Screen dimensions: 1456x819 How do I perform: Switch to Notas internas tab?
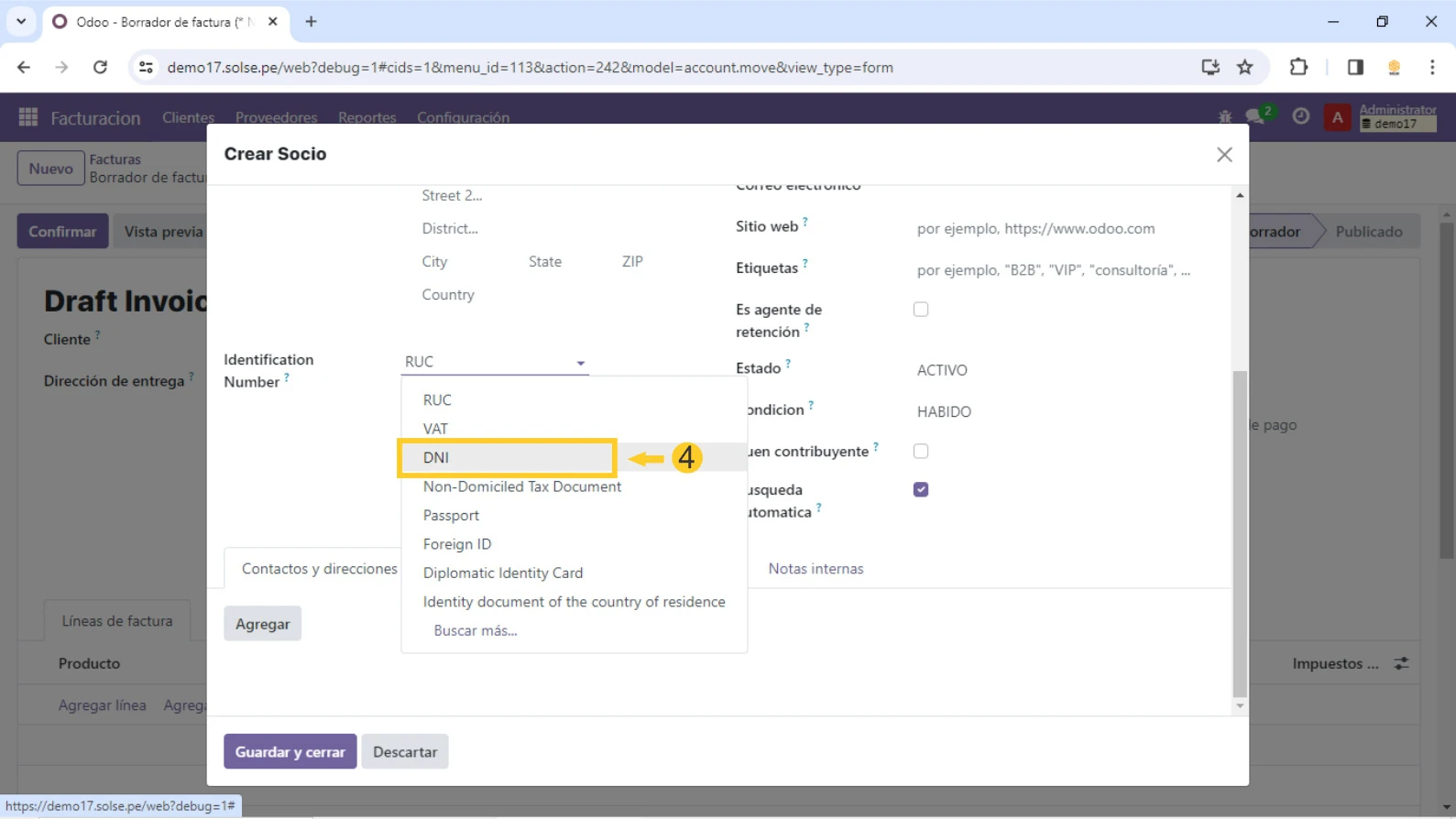(816, 569)
